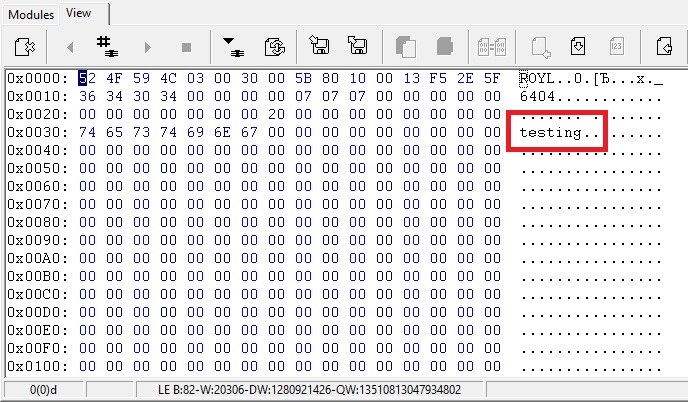
Task: Select byte 5B in row 0x0000
Action: pyautogui.click(x=303, y=79)
